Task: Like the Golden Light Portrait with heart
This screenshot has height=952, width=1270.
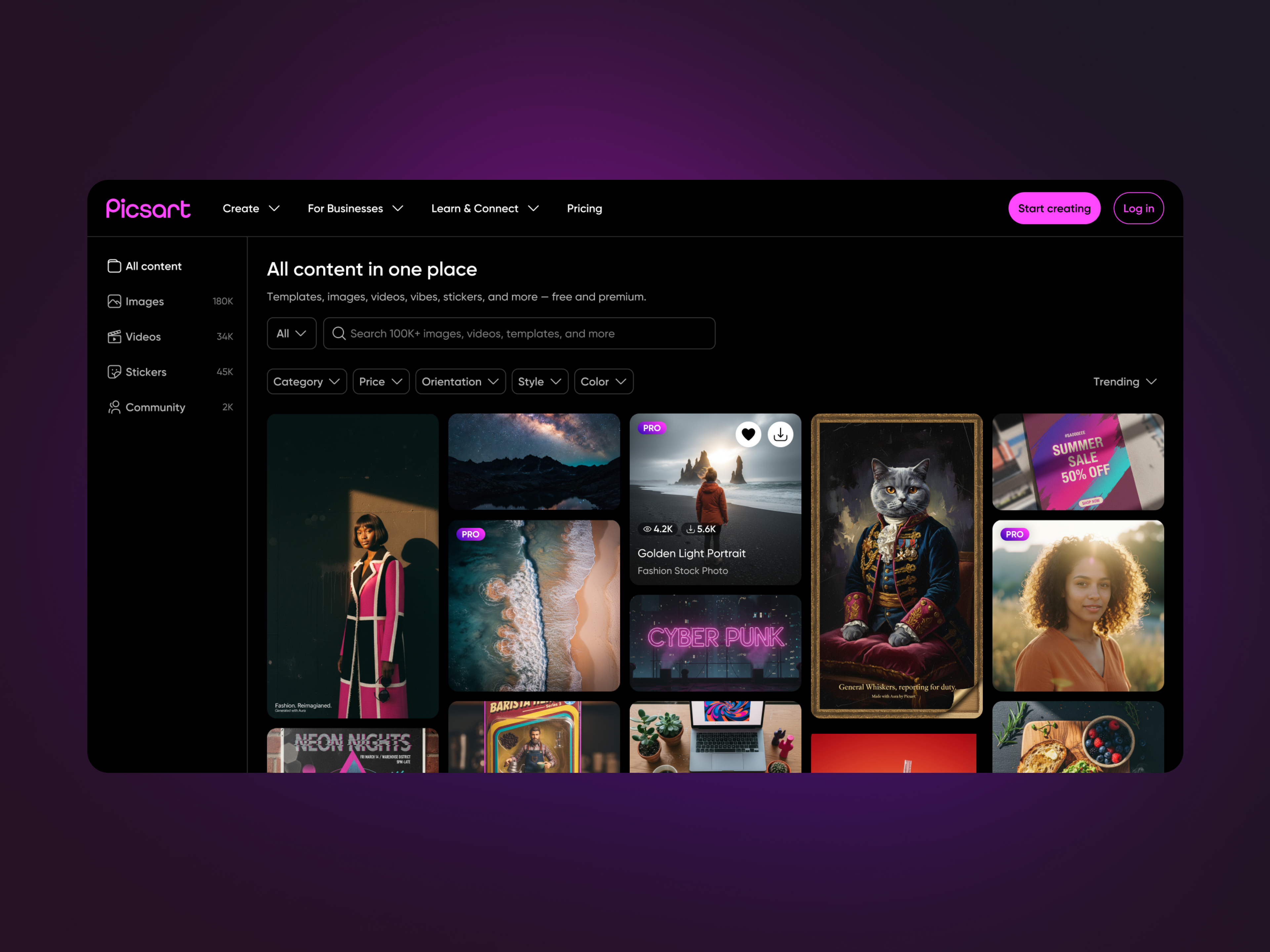Action: [x=748, y=434]
